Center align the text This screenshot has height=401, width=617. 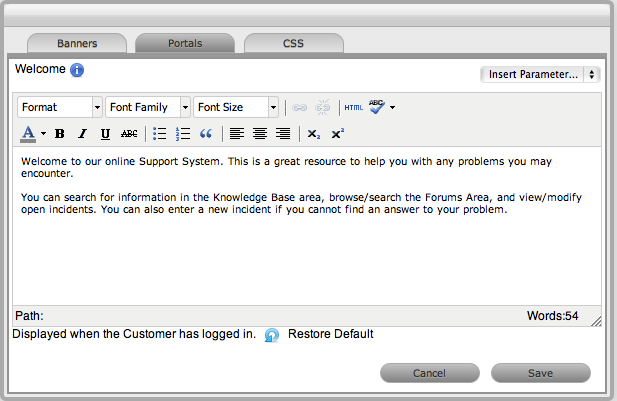260,134
